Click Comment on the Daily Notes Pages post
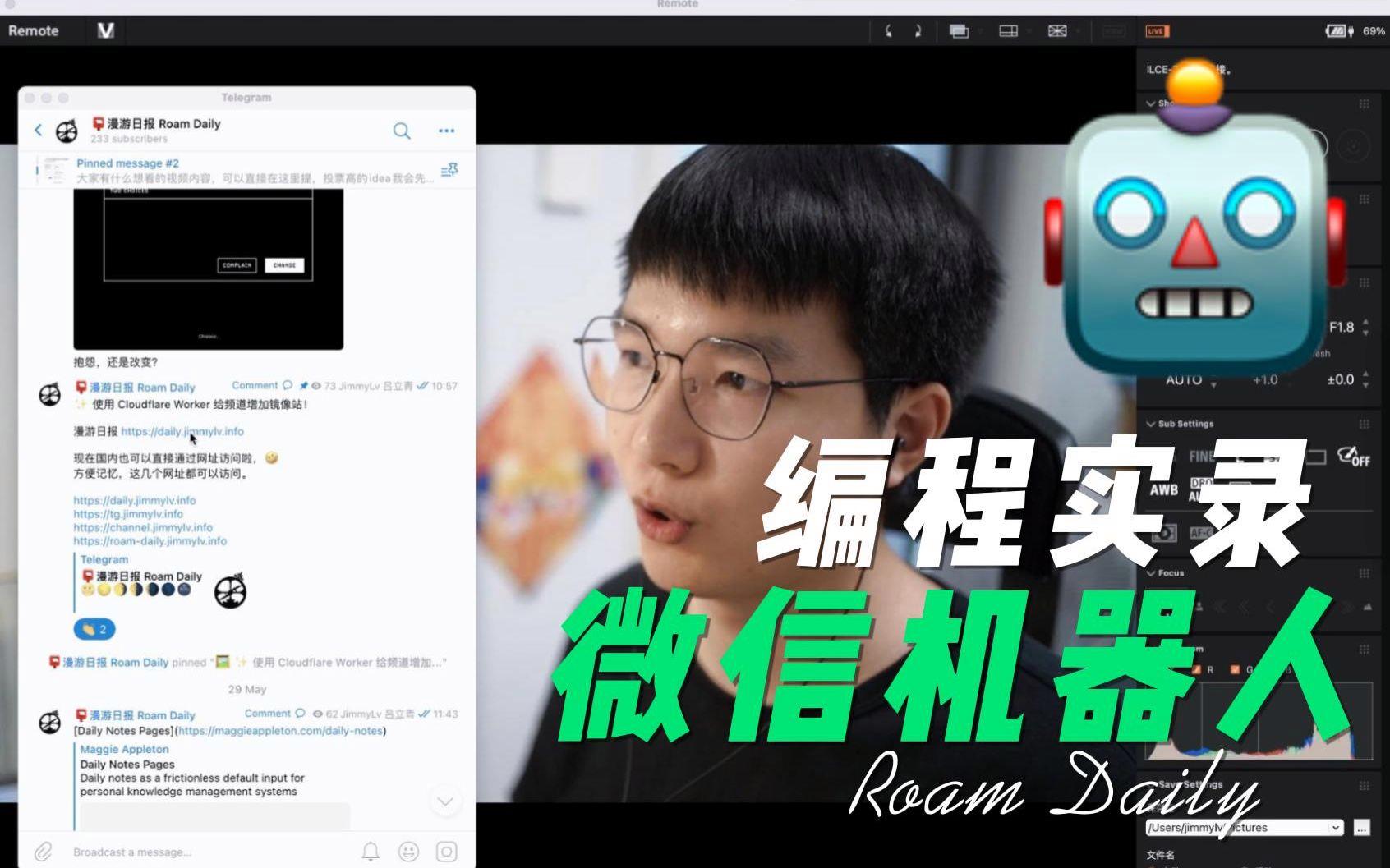1390x868 pixels. tap(274, 714)
